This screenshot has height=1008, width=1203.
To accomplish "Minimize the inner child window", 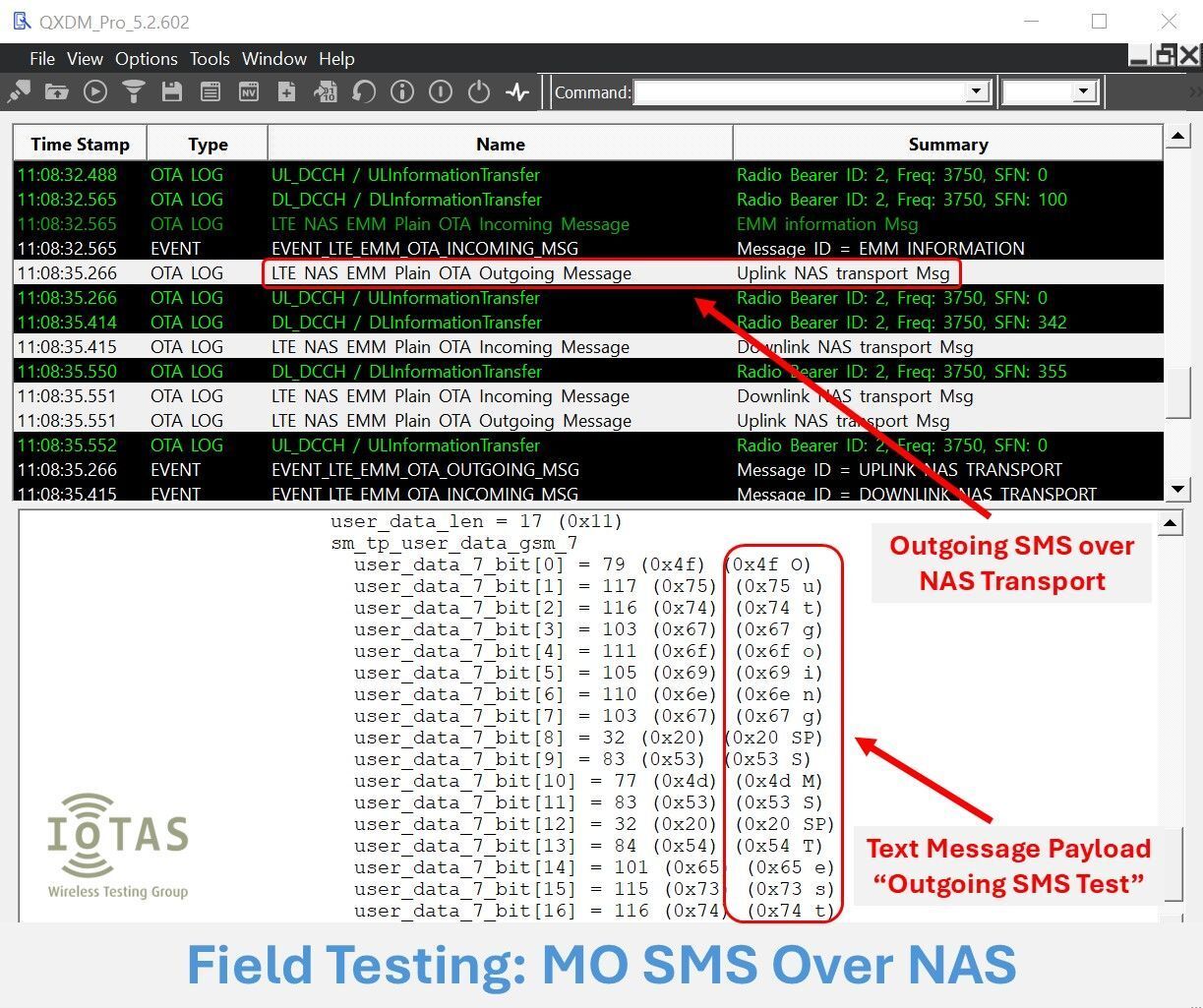I will (x=1139, y=57).
